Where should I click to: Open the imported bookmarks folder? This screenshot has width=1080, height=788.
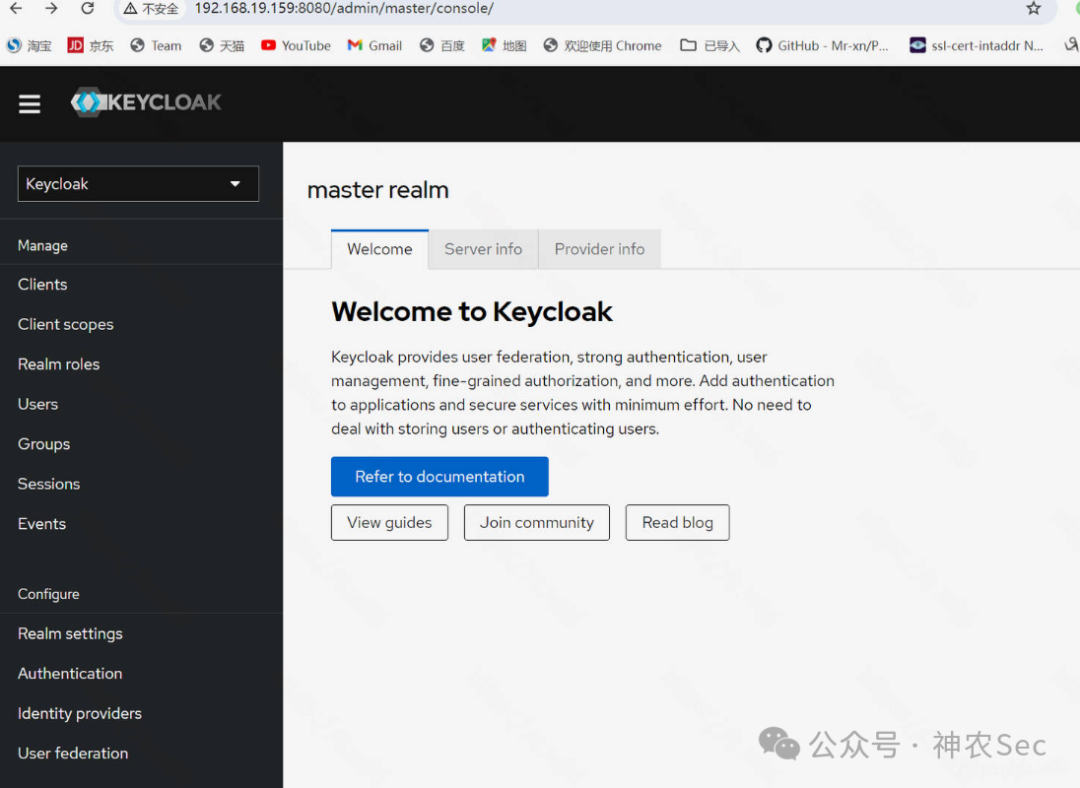point(709,45)
